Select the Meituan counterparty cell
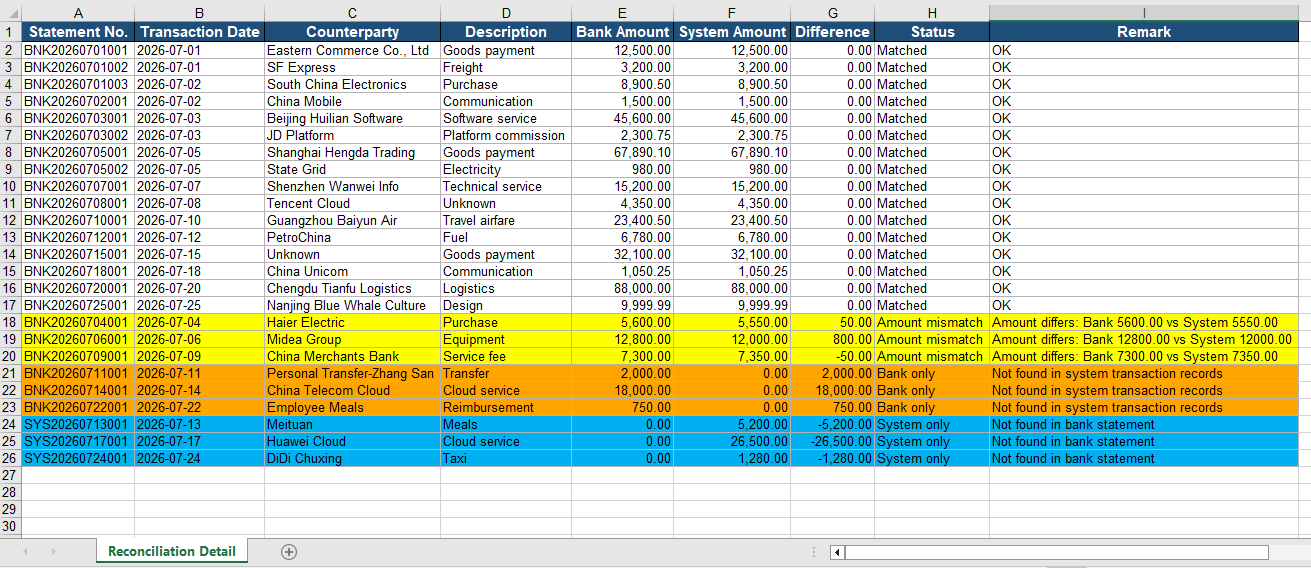Screen dimensions: 1311x568 tap(352, 424)
